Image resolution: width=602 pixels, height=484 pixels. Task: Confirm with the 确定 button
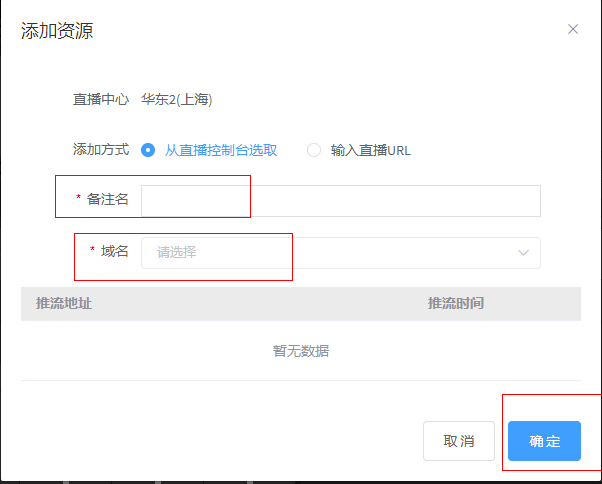[x=544, y=441]
